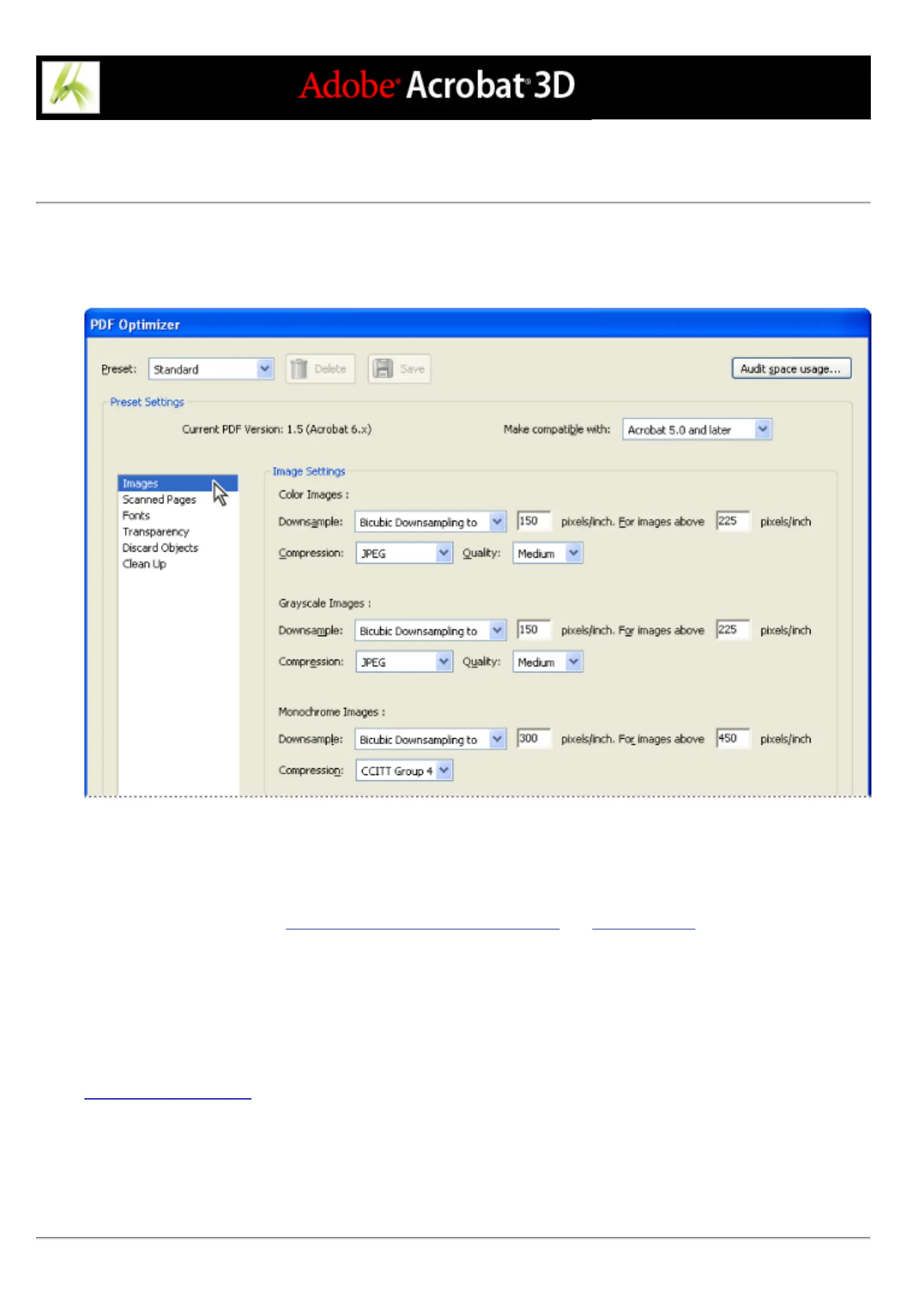Select Images in the settings list

(x=177, y=484)
